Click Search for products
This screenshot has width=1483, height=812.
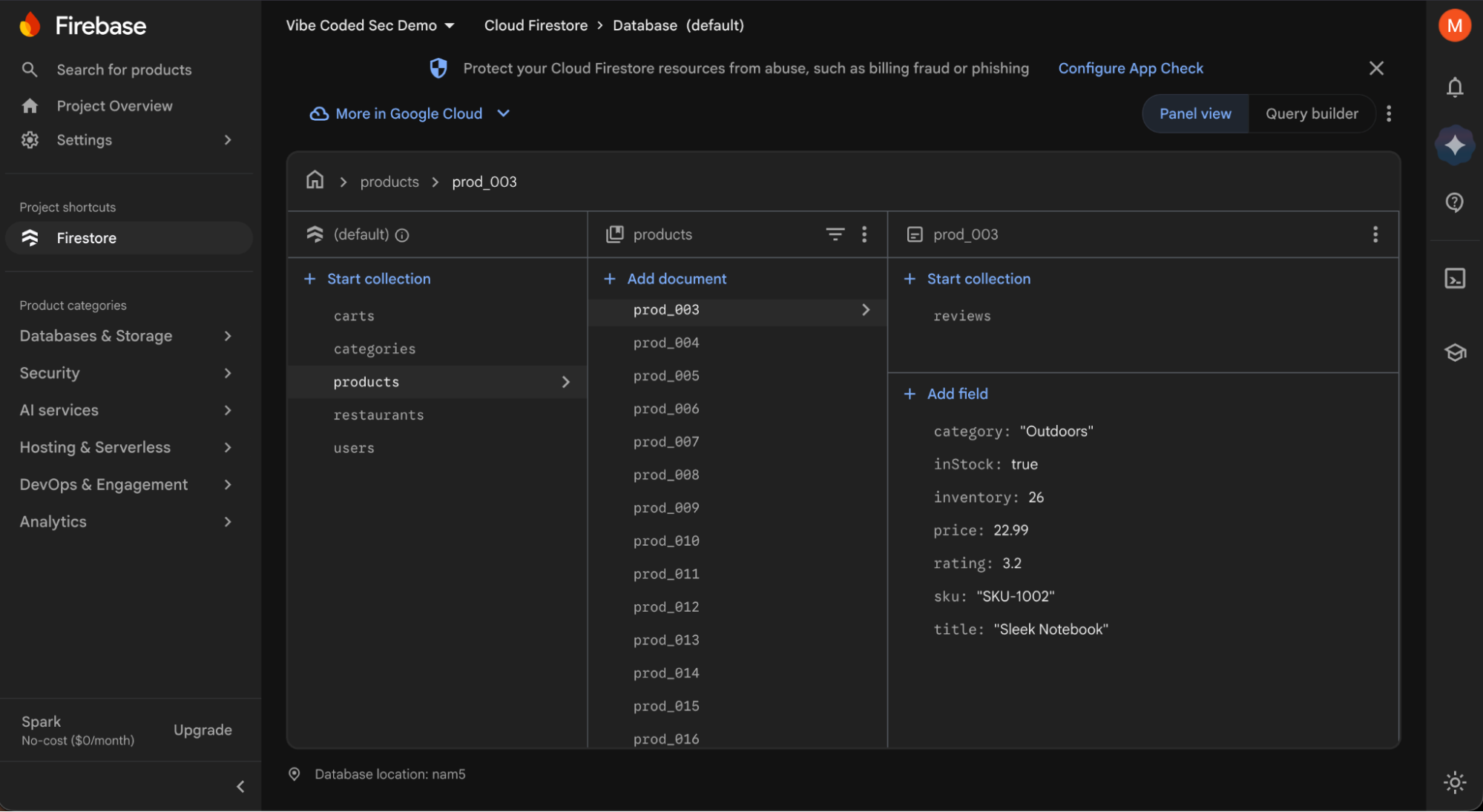124,70
